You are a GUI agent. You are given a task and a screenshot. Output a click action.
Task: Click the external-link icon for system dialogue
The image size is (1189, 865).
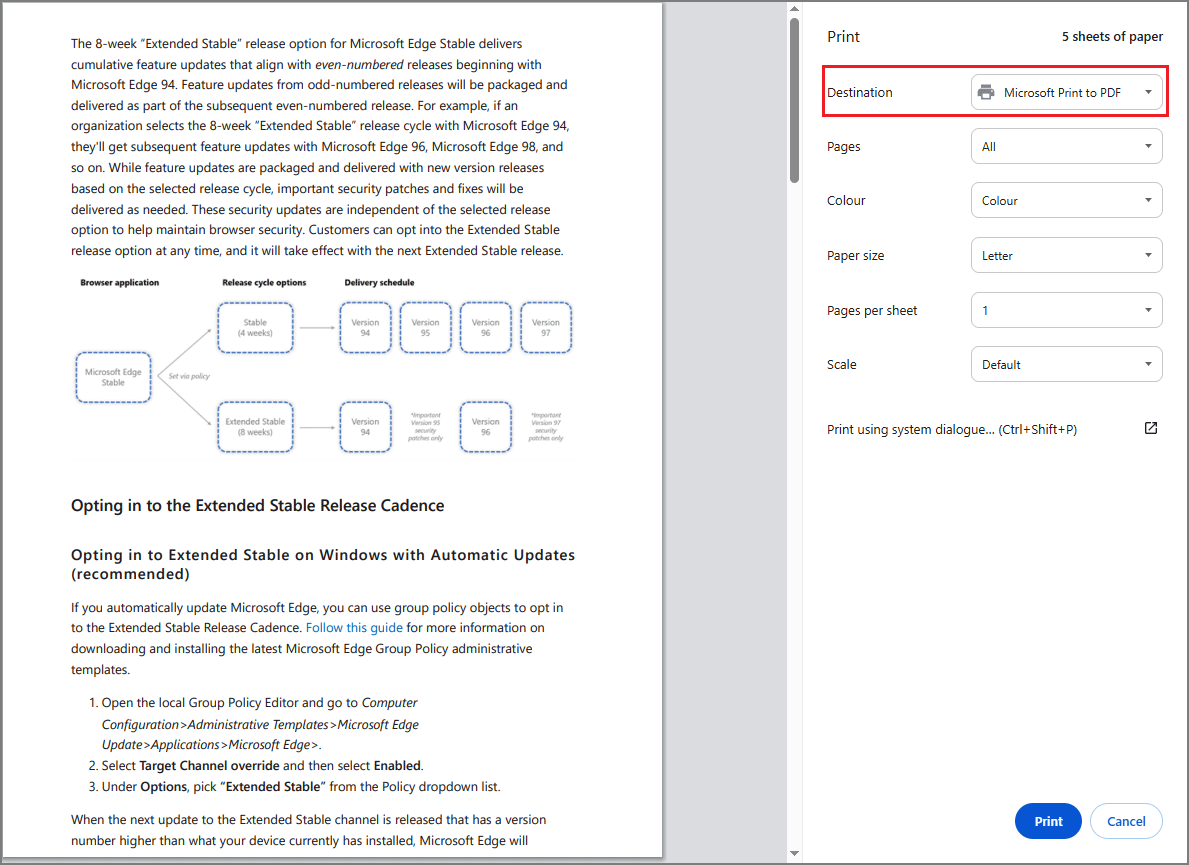click(1150, 428)
